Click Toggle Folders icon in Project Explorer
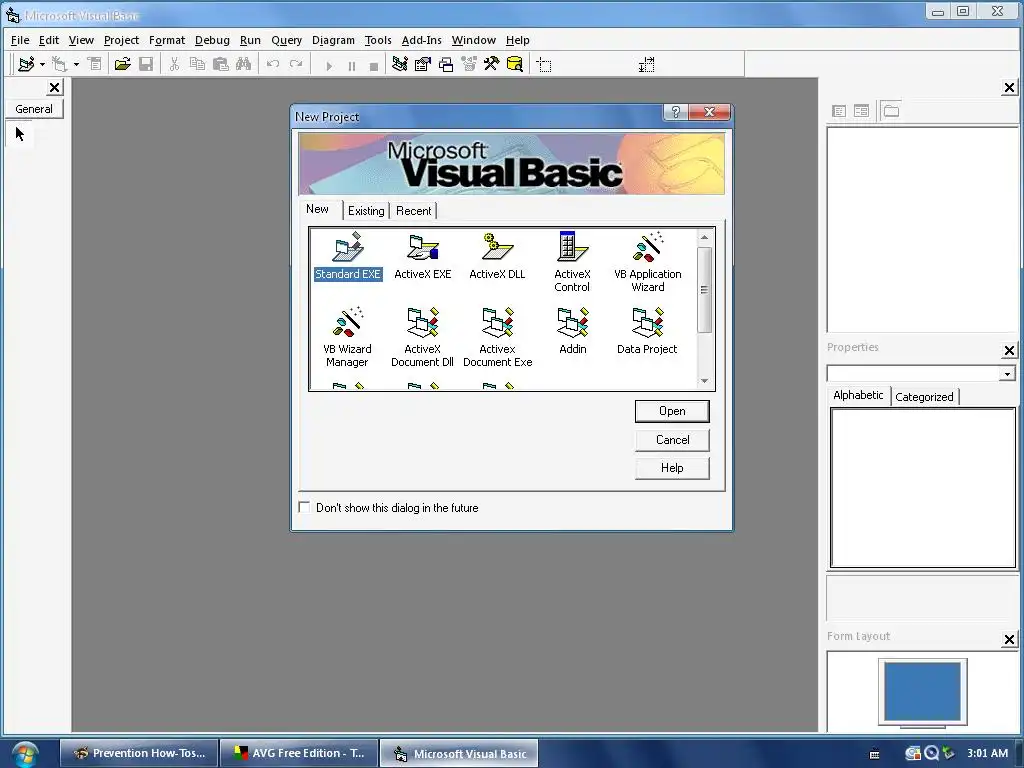 [x=891, y=111]
